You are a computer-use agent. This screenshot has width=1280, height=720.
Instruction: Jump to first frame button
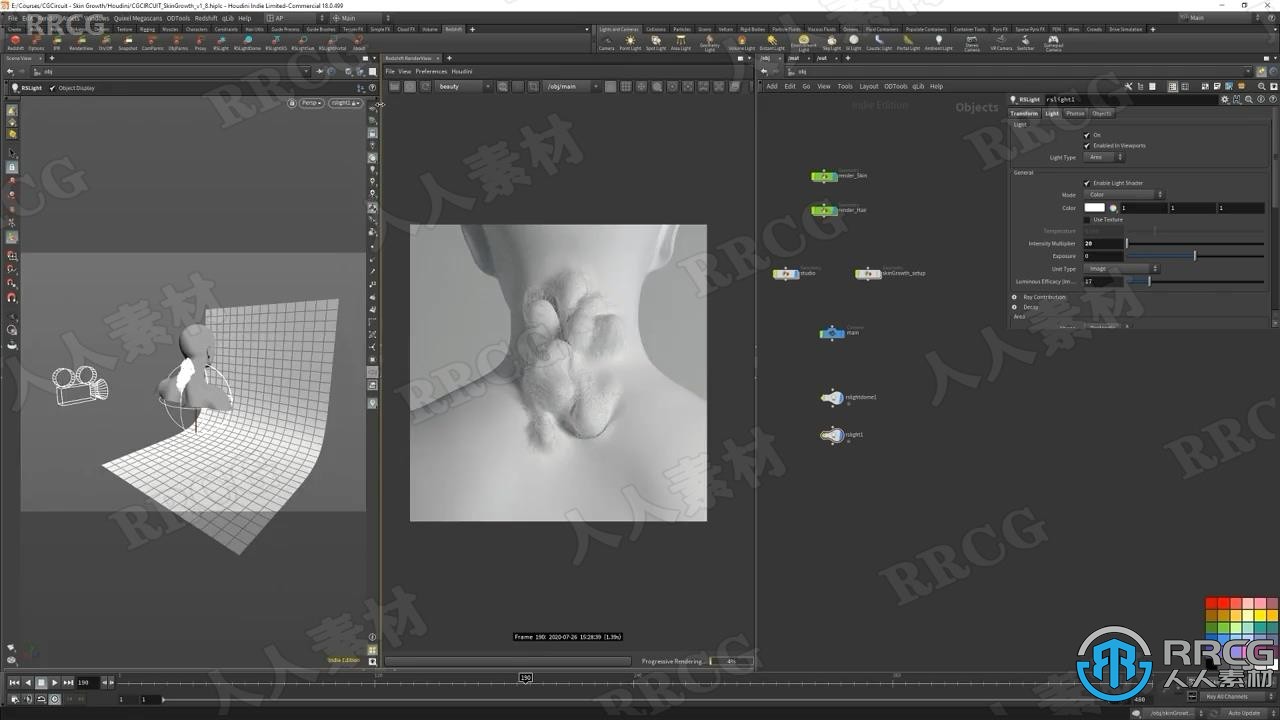tap(14, 682)
